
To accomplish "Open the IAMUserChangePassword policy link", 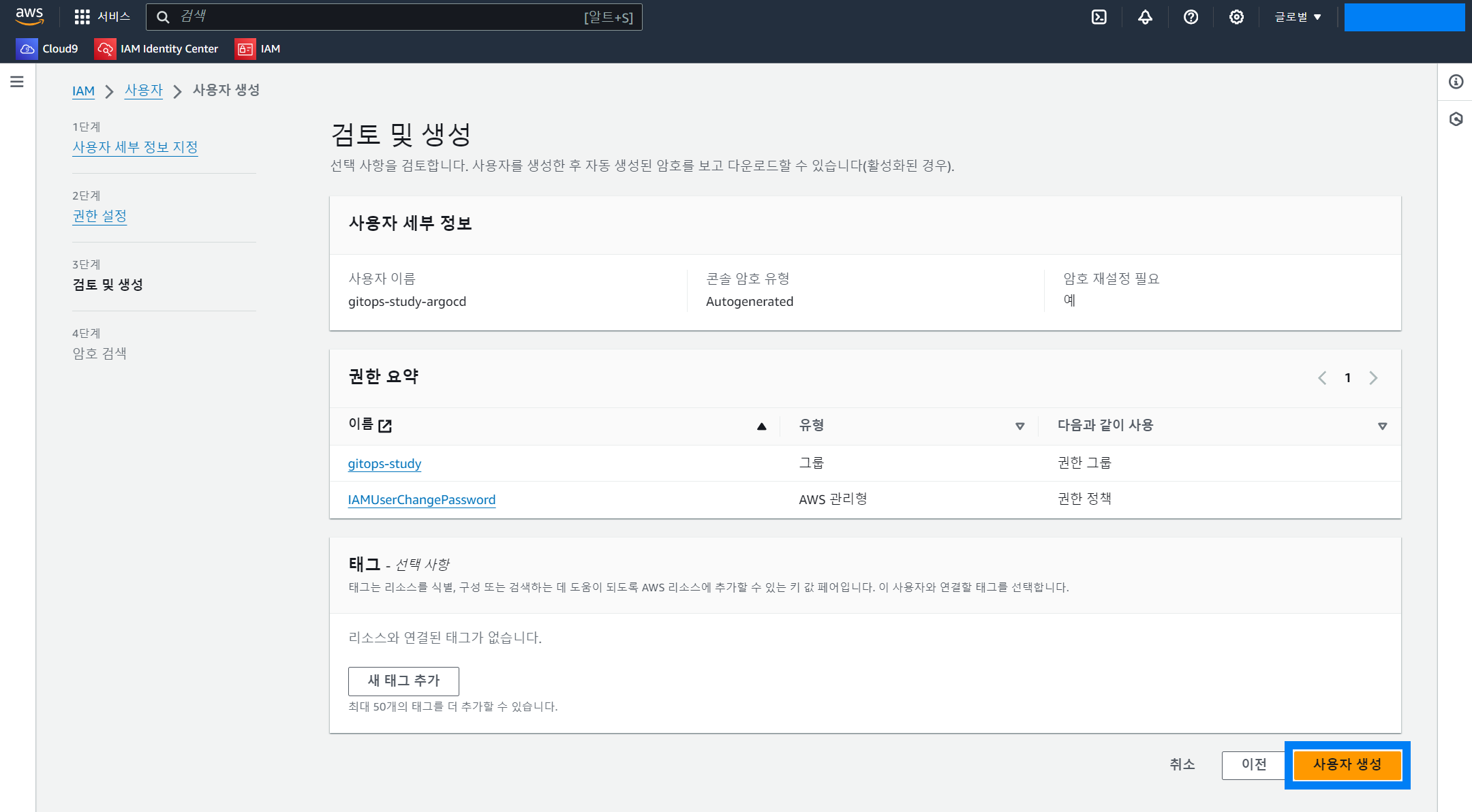I will coord(421,499).
